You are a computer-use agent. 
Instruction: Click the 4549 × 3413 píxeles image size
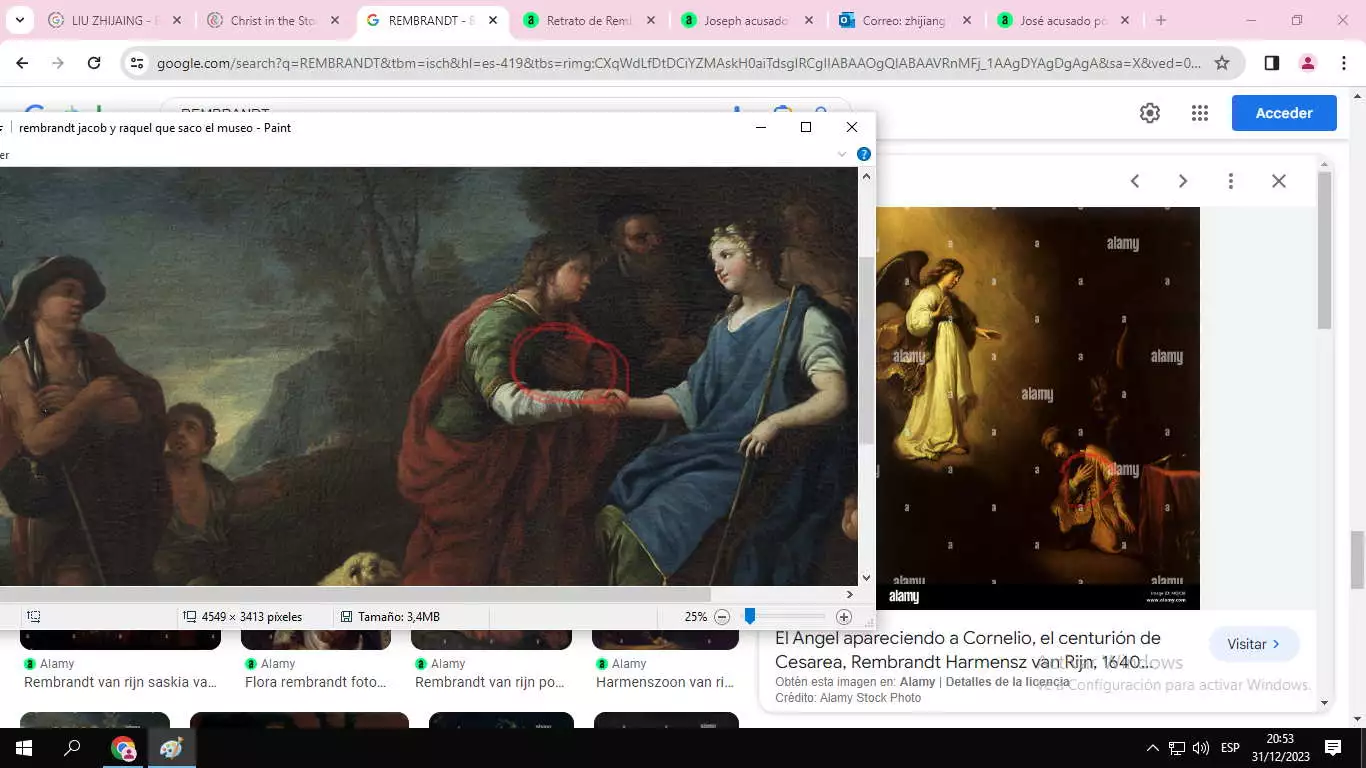(x=251, y=617)
